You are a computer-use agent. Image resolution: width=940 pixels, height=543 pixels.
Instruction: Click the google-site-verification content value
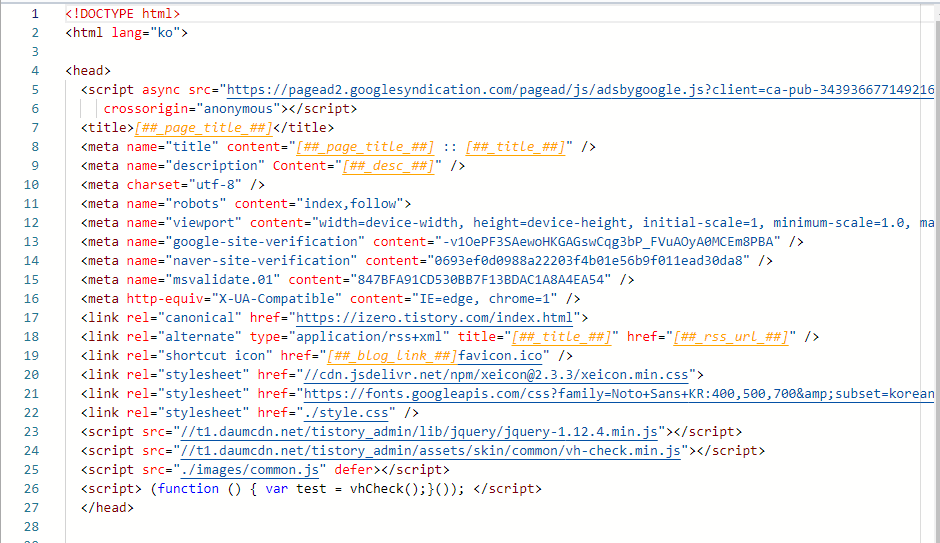[x=608, y=242]
